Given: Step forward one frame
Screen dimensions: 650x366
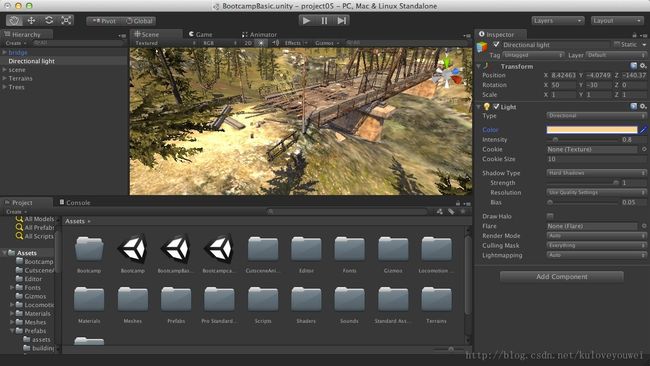Looking at the screenshot, I should 342,20.
